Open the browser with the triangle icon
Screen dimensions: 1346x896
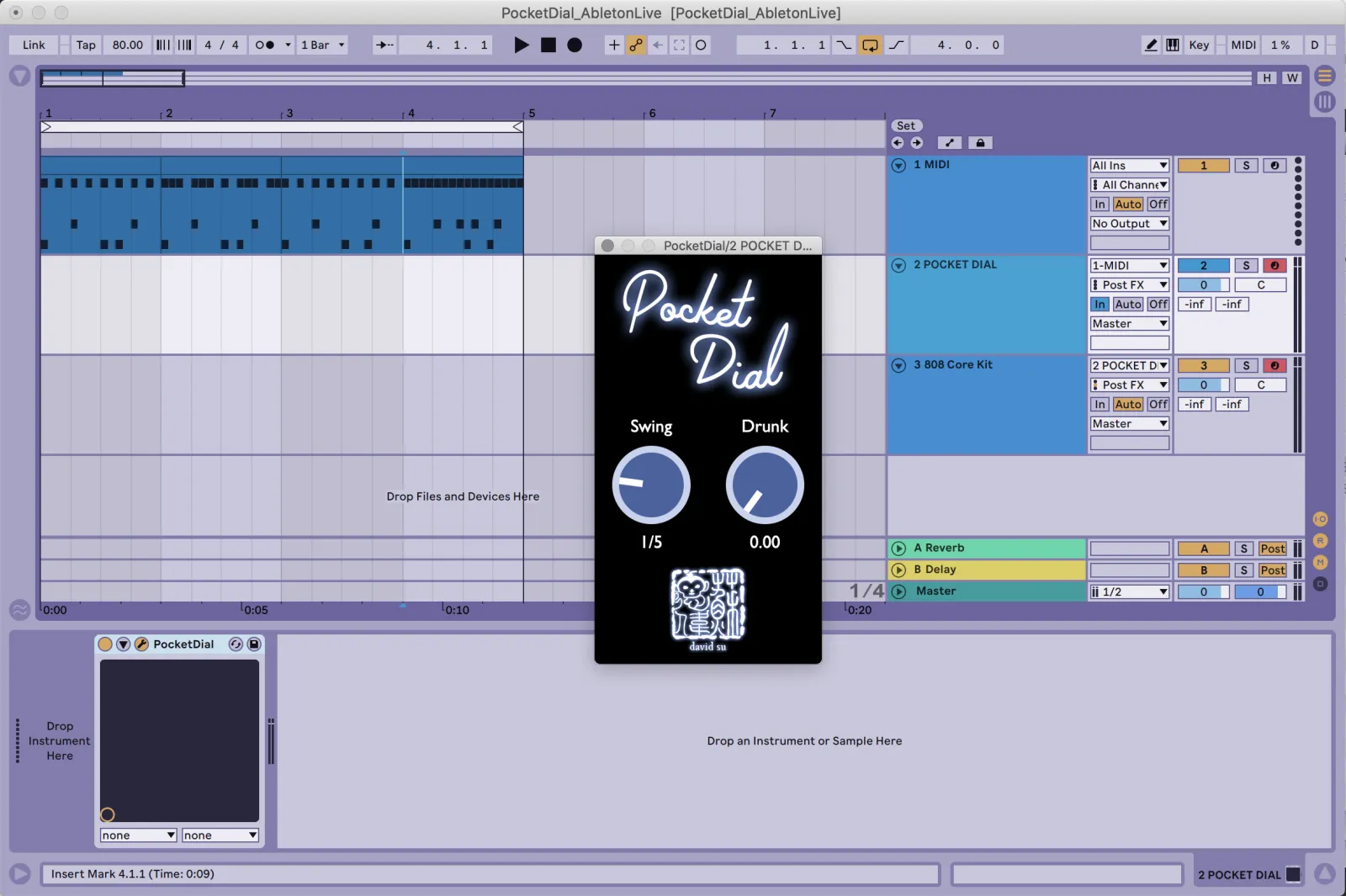[x=20, y=77]
